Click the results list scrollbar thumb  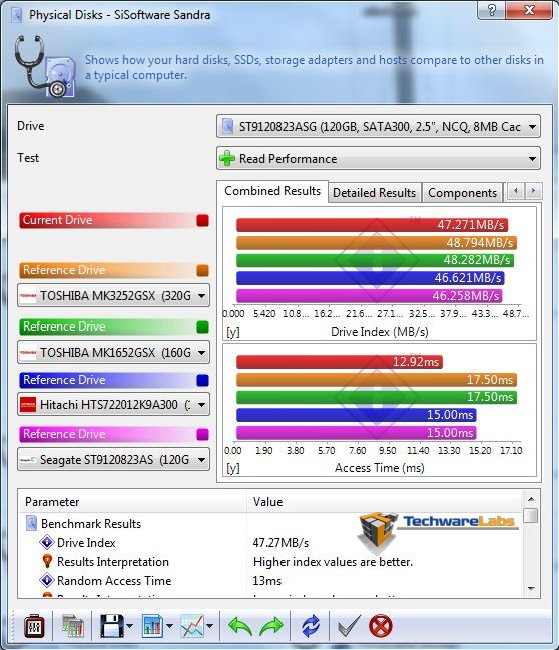(x=531, y=516)
